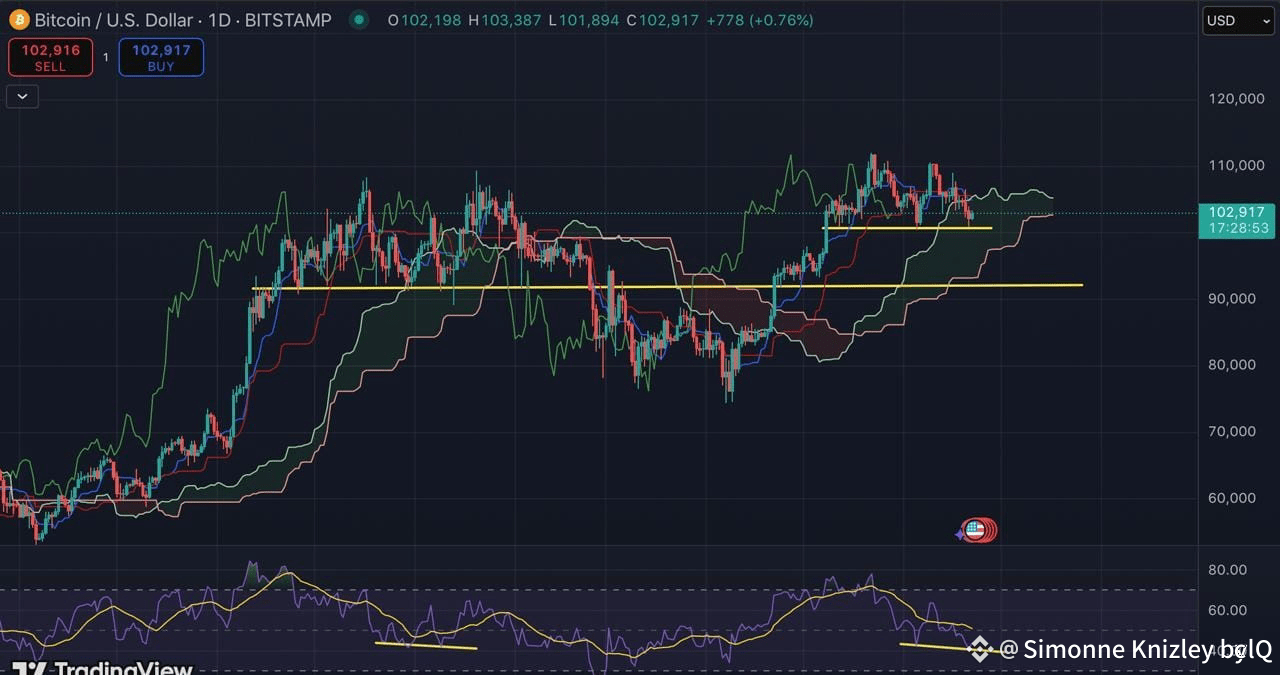This screenshot has height=675, width=1280.
Task: Click the 60,000 price scale label
Action: coord(1232,497)
